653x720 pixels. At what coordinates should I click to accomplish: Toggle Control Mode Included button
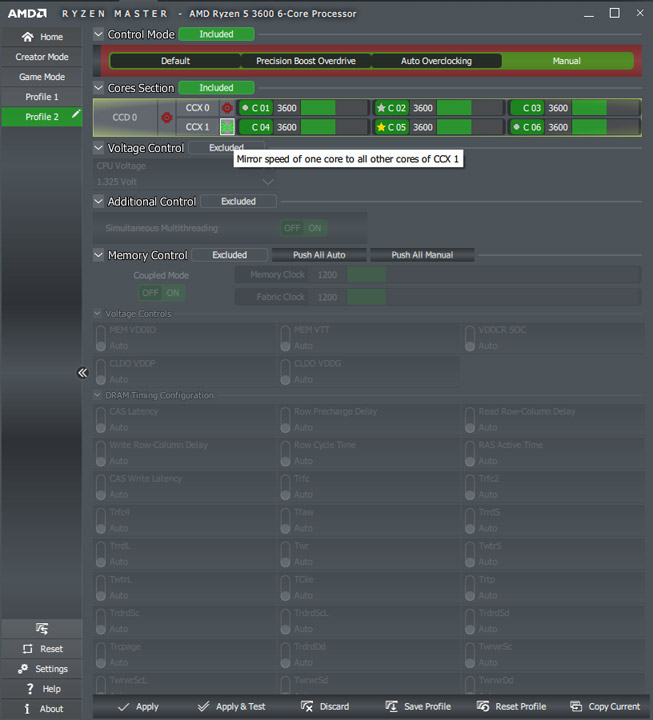click(x=216, y=34)
